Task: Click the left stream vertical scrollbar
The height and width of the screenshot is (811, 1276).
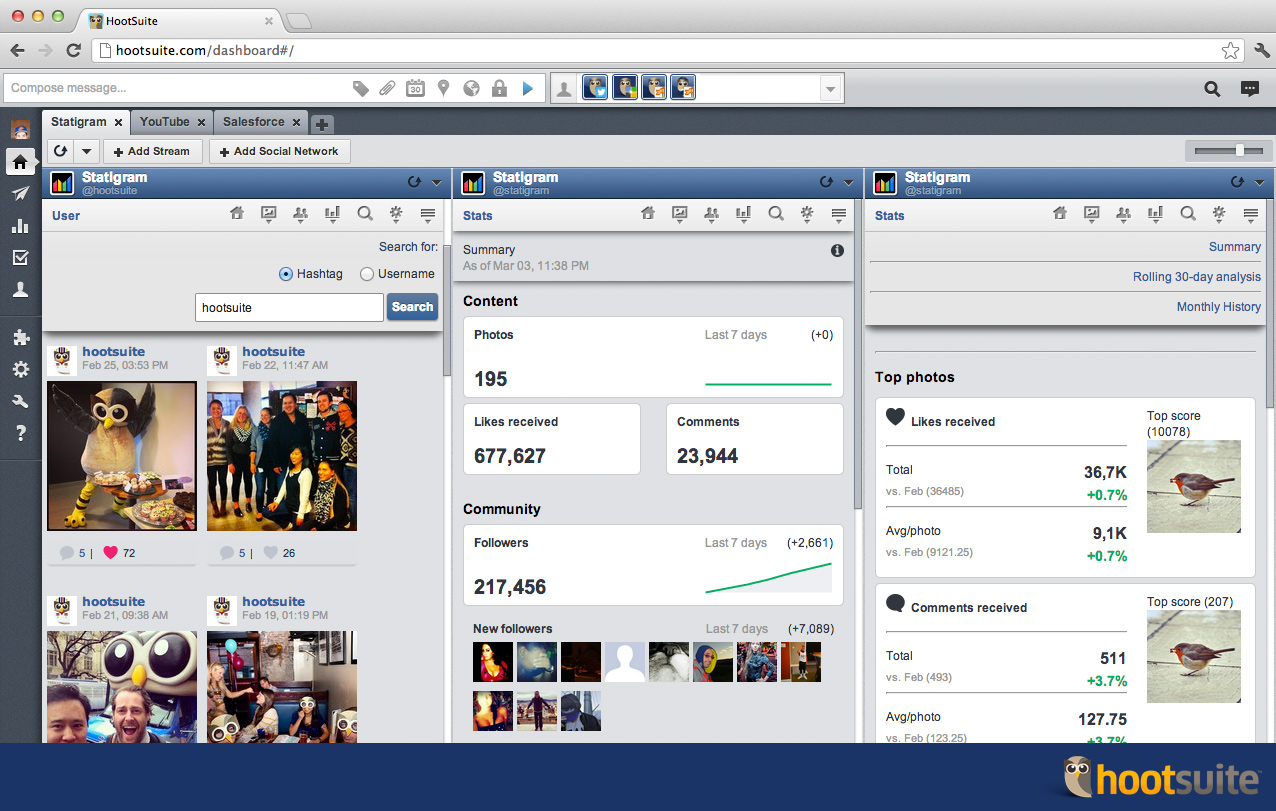Action: [447, 310]
